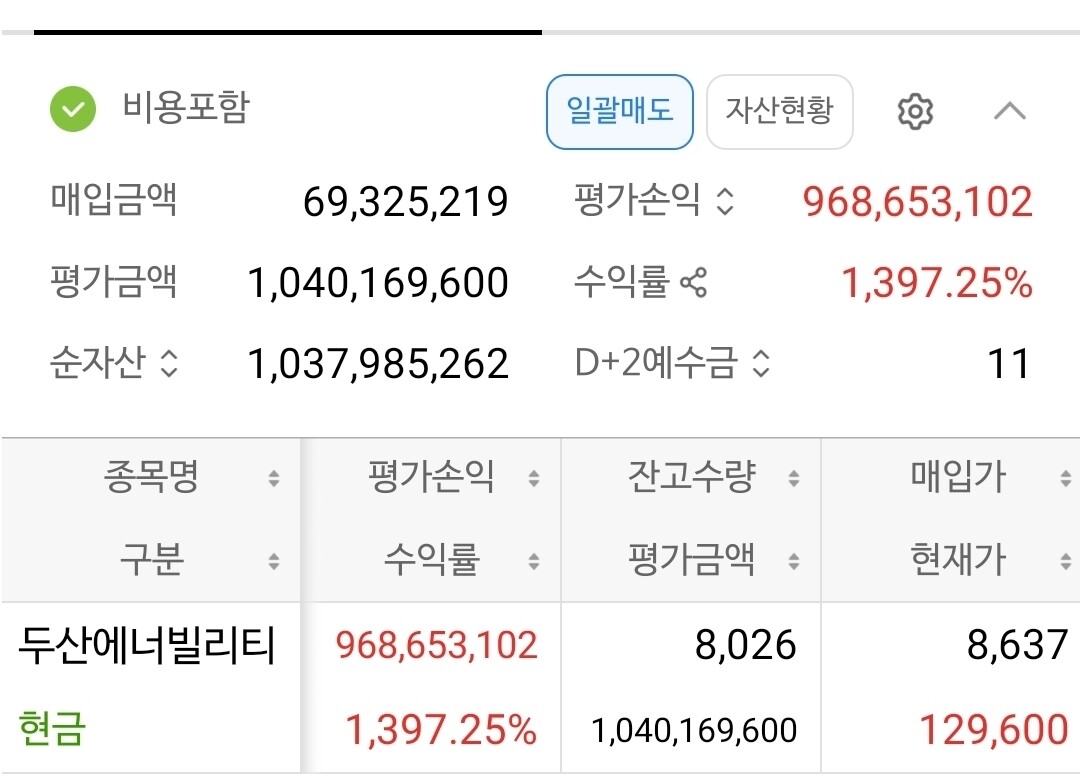Viewport: 1080px width, 782px height.
Task: Open the 자산현황 button
Action: tap(780, 112)
